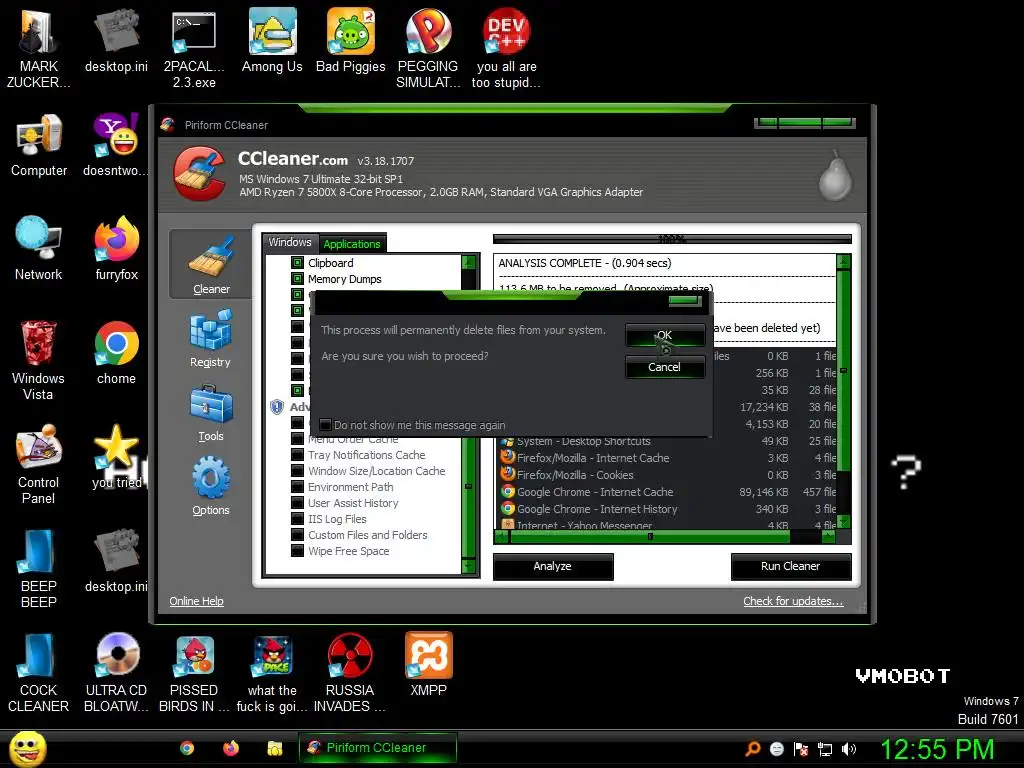The height and width of the screenshot is (768, 1024).
Task: Open the Among Us desktop shortcut
Action: [x=272, y=40]
